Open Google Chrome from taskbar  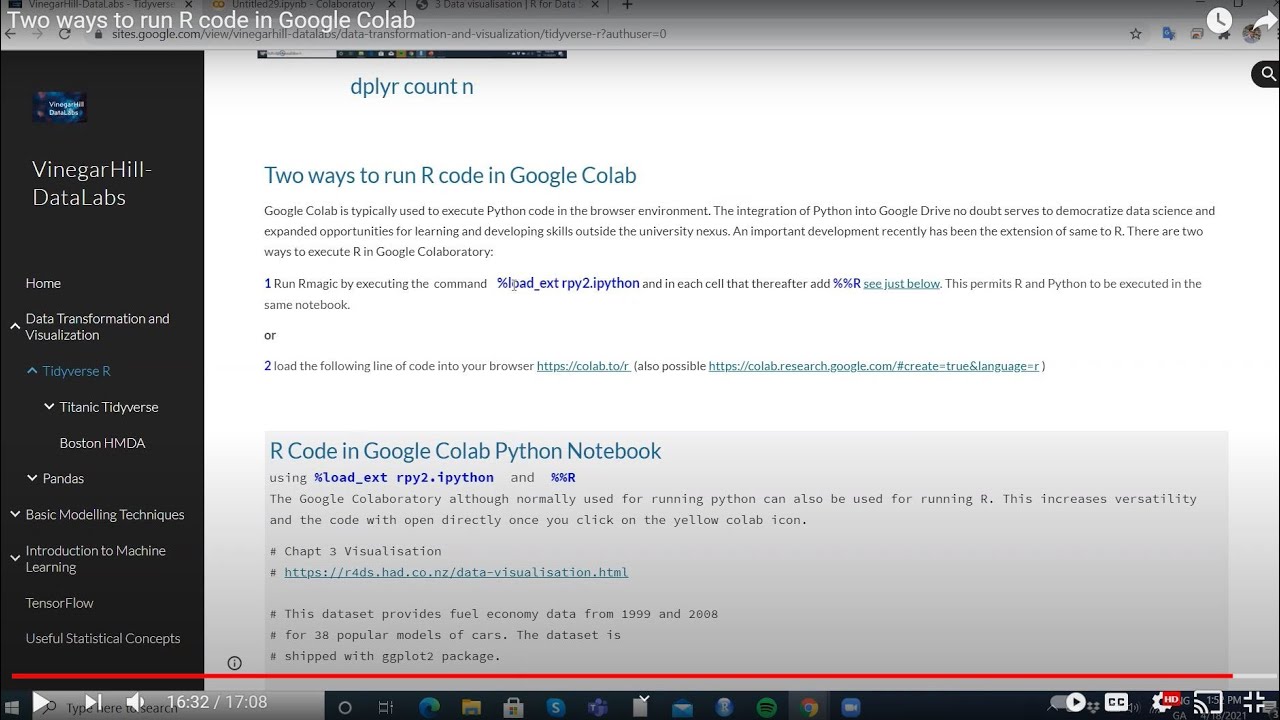click(809, 708)
